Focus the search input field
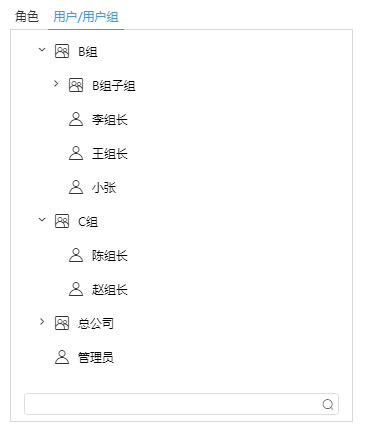The width and height of the screenshot is (370, 439). (x=181, y=404)
